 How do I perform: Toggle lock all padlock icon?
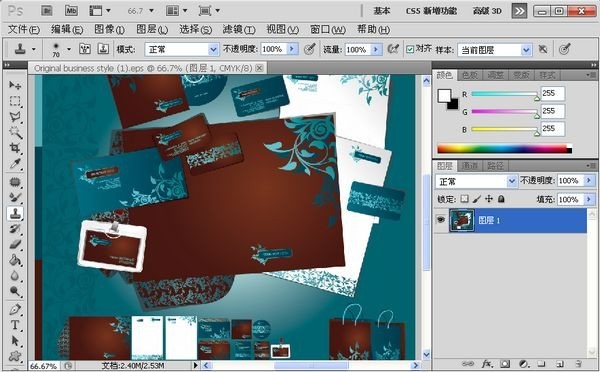pos(501,199)
